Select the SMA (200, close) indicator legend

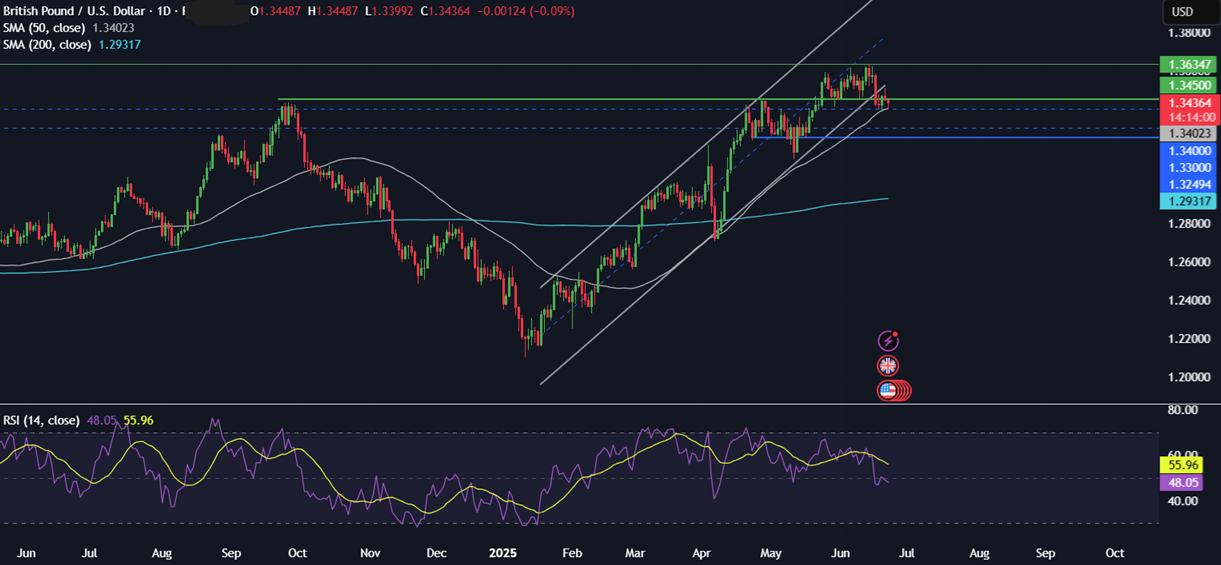(x=47, y=45)
